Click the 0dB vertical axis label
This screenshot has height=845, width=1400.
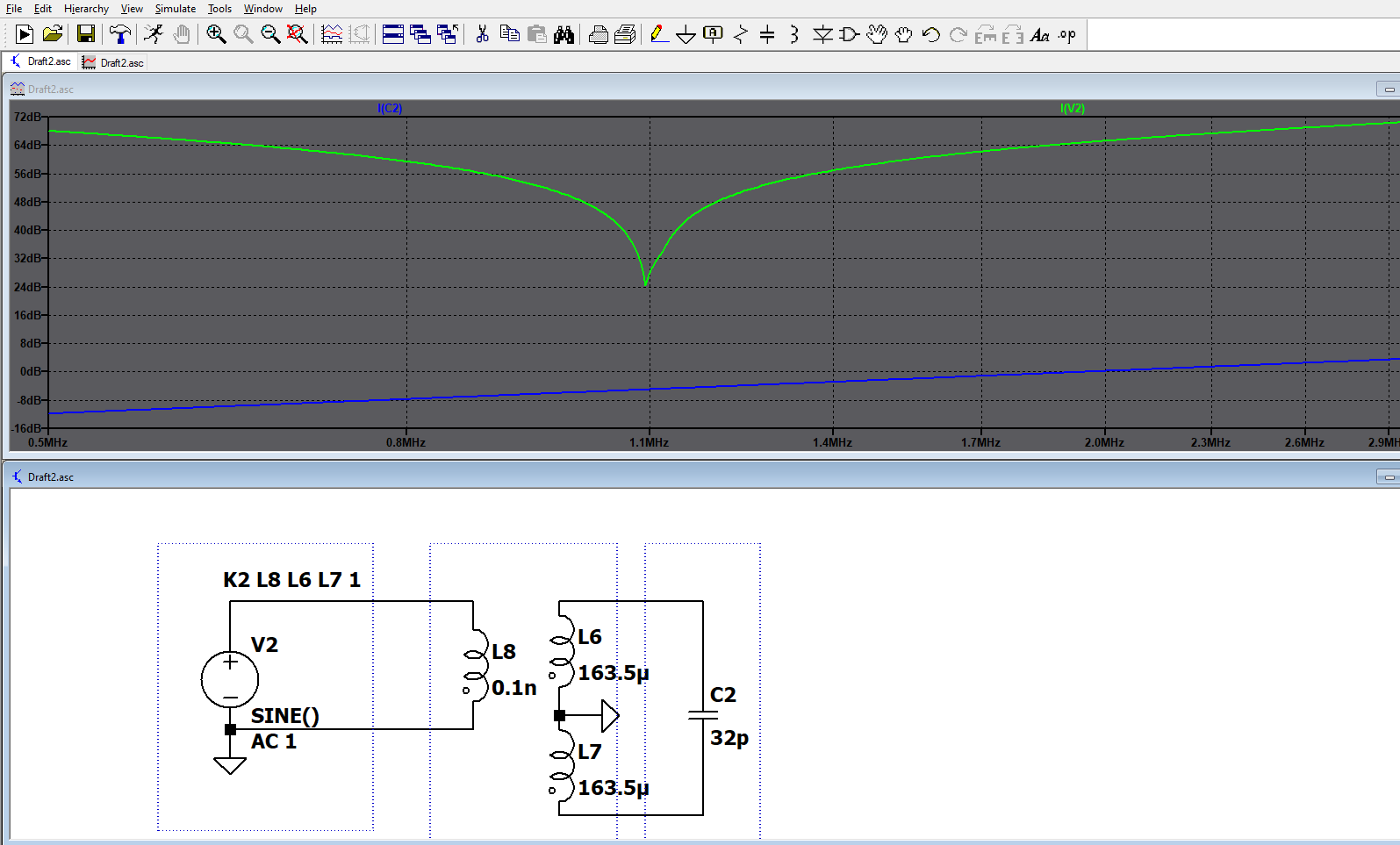[x=31, y=371]
